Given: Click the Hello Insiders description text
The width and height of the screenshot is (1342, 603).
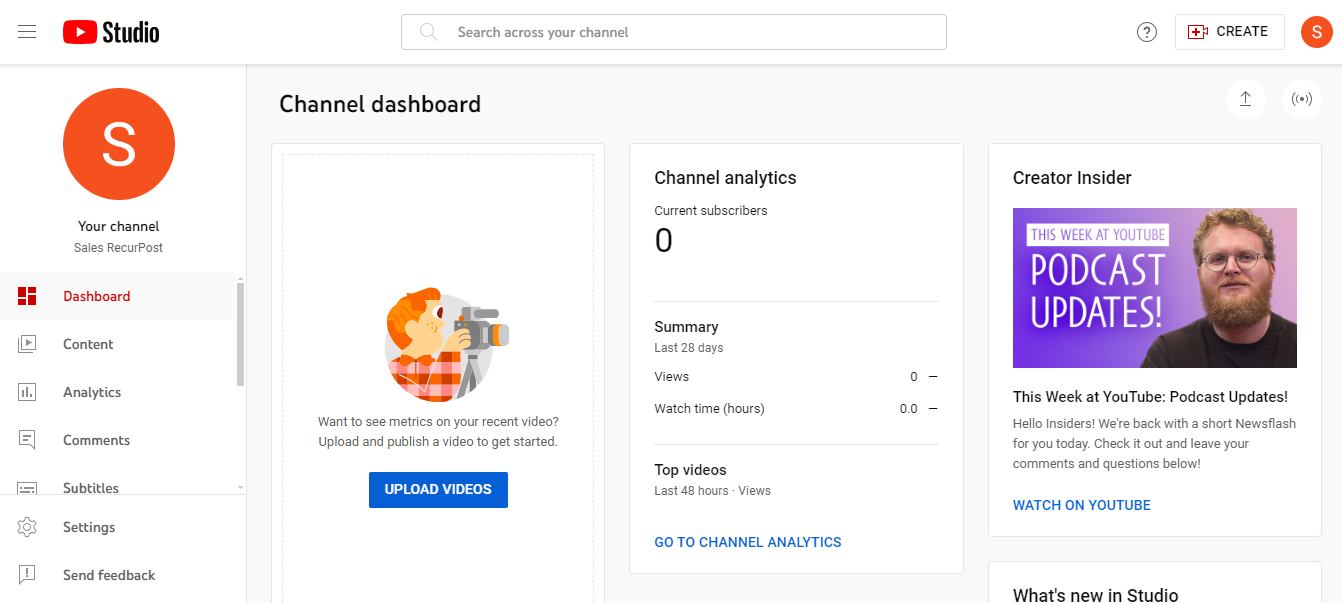Looking at the screenshot, I should point(1154,444).
